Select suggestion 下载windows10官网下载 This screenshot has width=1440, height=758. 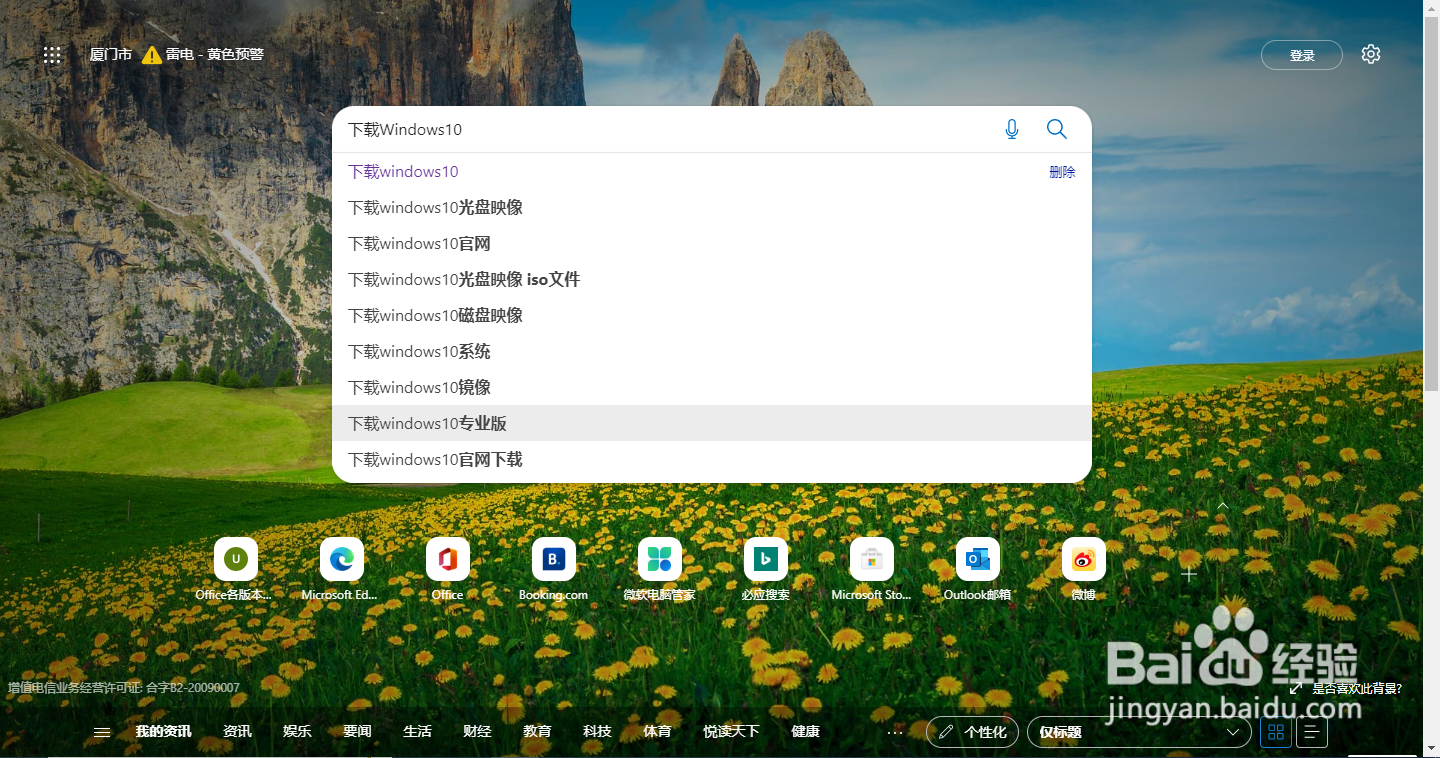click(712, 460)
